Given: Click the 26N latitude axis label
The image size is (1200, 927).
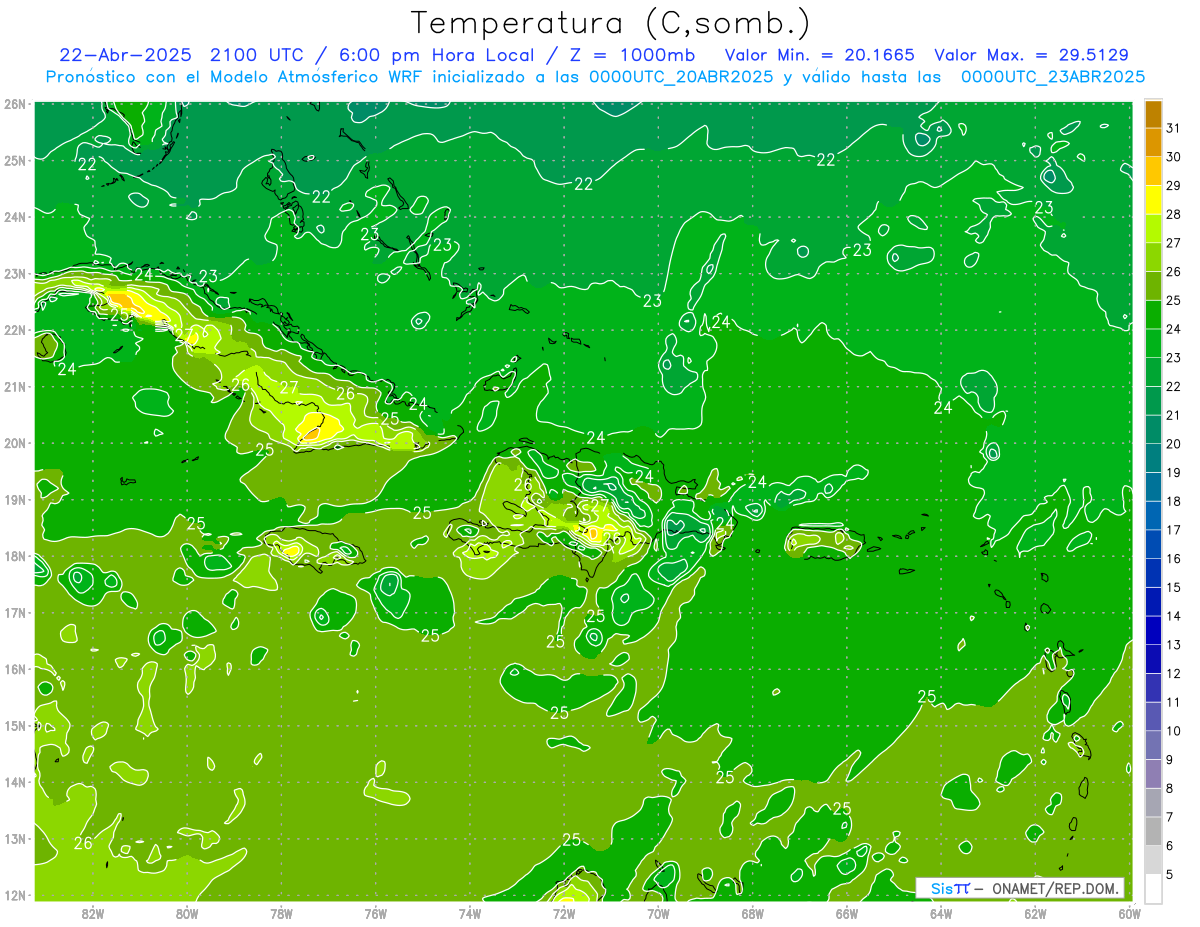Looking at the screenshot, I should pyautogui.click(x=15, y=104).
